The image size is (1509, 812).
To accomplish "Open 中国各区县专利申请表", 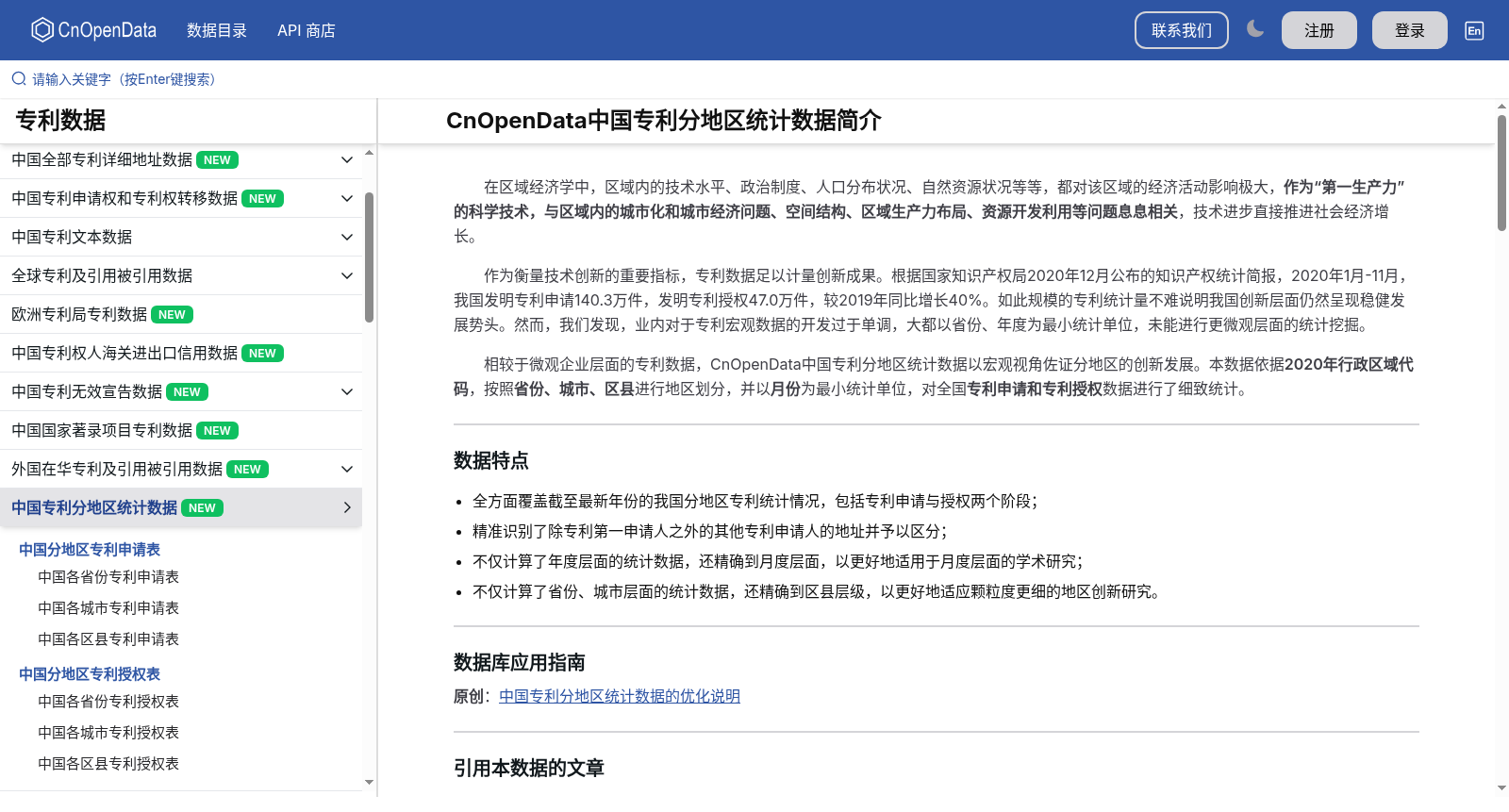I will pyautogui.click(x=108, y=639).
